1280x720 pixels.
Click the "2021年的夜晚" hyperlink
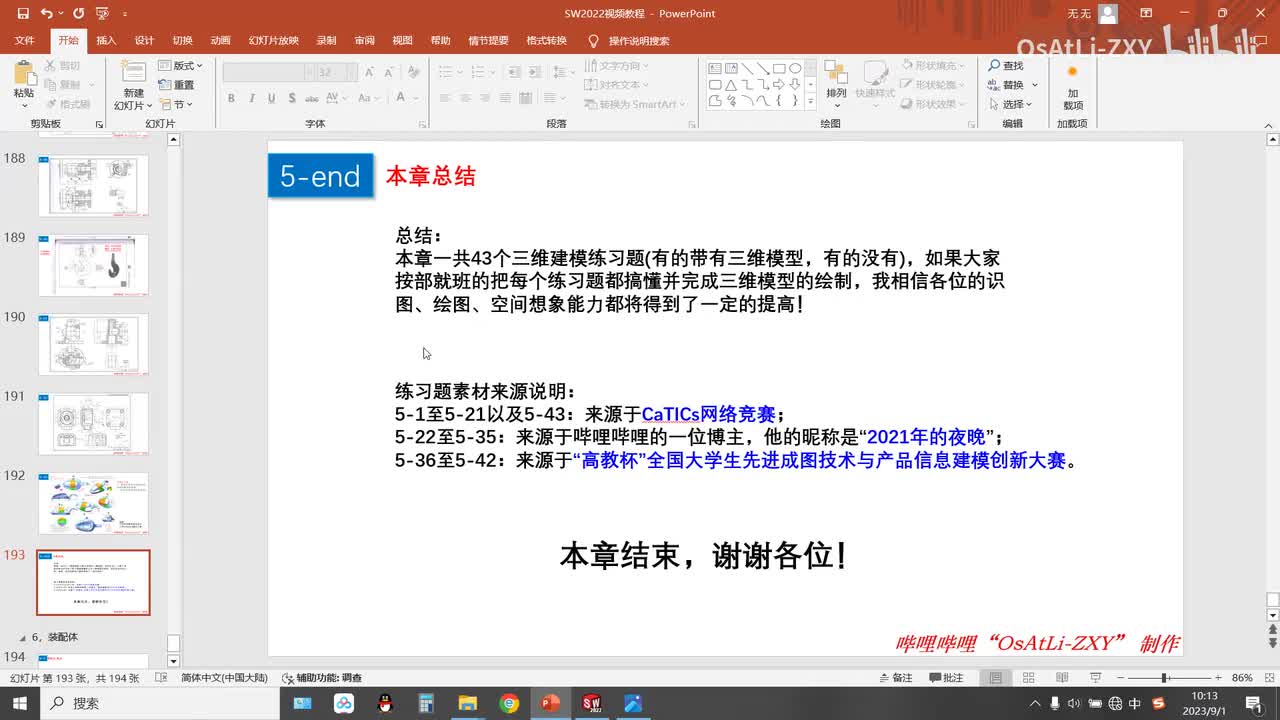click(x=926, y=437)
